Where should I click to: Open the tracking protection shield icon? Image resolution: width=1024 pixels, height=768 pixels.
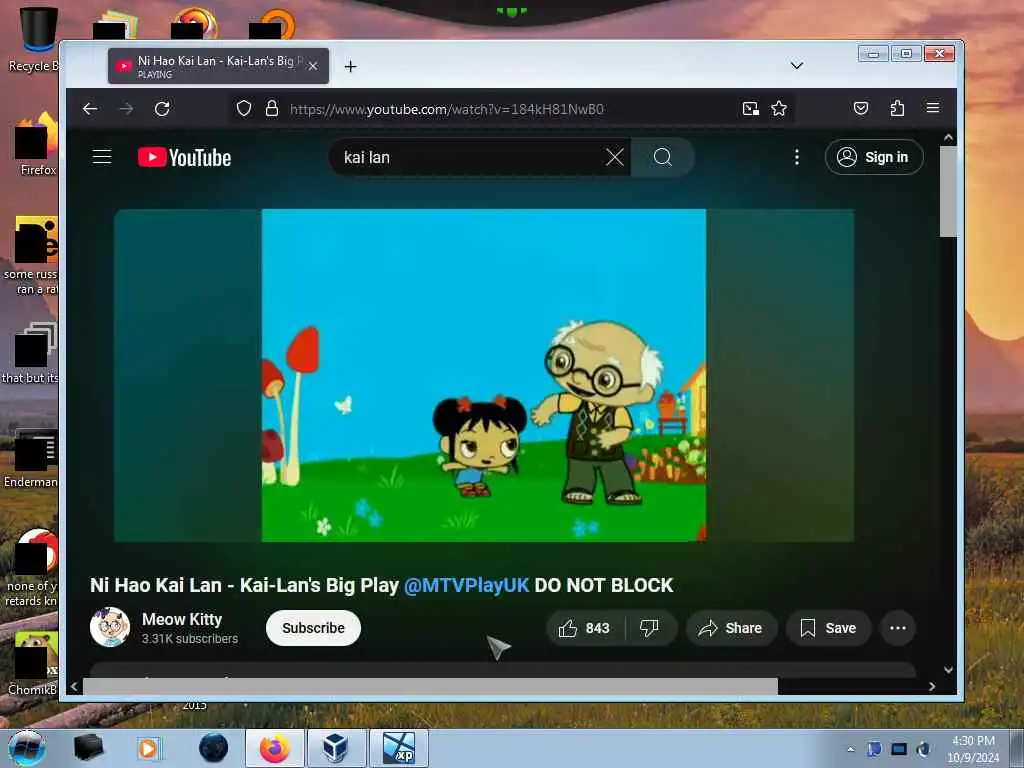pyautogui.click(x=244, y=108)
